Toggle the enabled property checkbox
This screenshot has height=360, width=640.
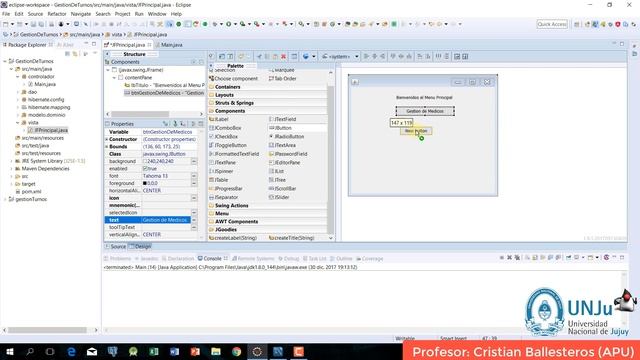pos(145,169)
